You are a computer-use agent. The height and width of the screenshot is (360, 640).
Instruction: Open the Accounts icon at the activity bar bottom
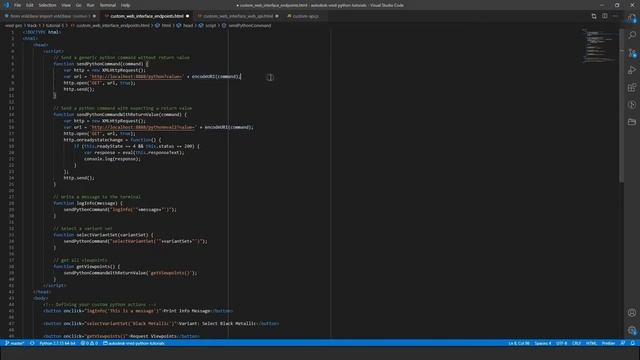[632, 313]
